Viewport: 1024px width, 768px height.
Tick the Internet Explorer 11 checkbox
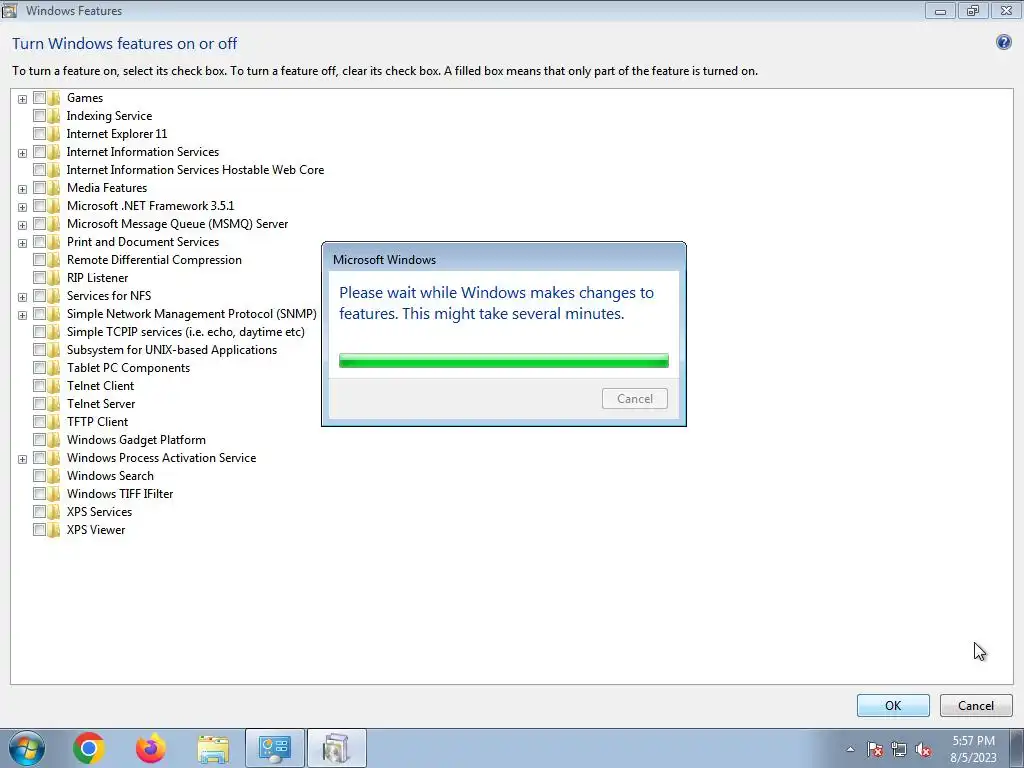(39, 134)
